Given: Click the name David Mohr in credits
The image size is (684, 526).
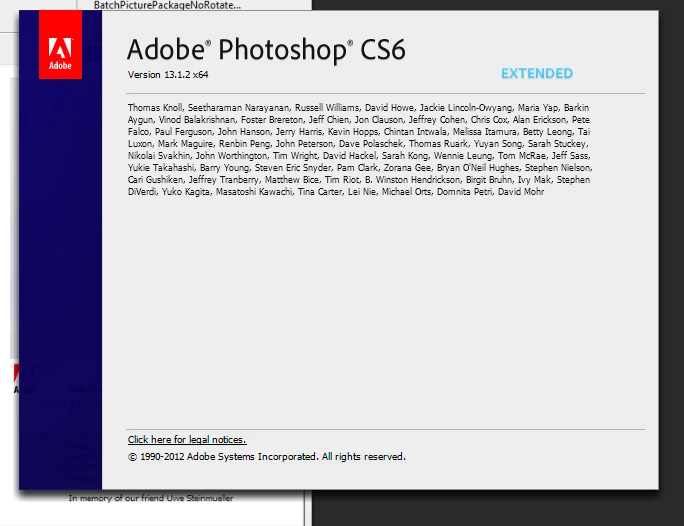Looking at the screenshot, I should point(521,192).
